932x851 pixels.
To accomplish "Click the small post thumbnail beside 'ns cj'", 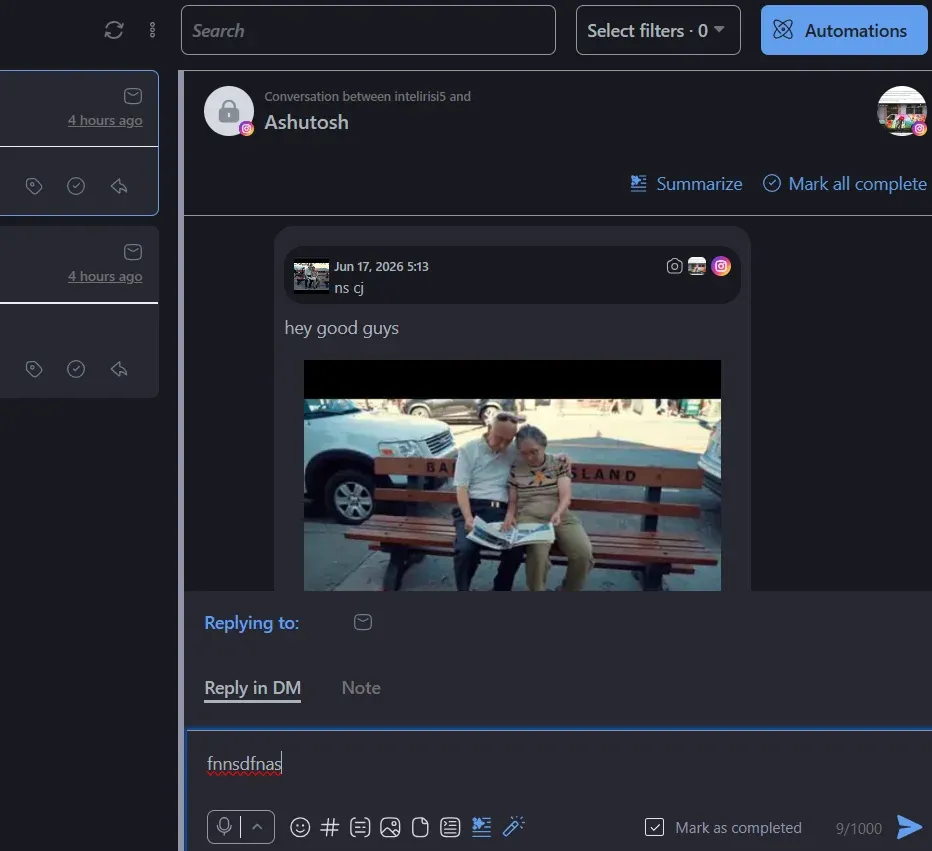I will pyautogui.click(x=311, y=277).
